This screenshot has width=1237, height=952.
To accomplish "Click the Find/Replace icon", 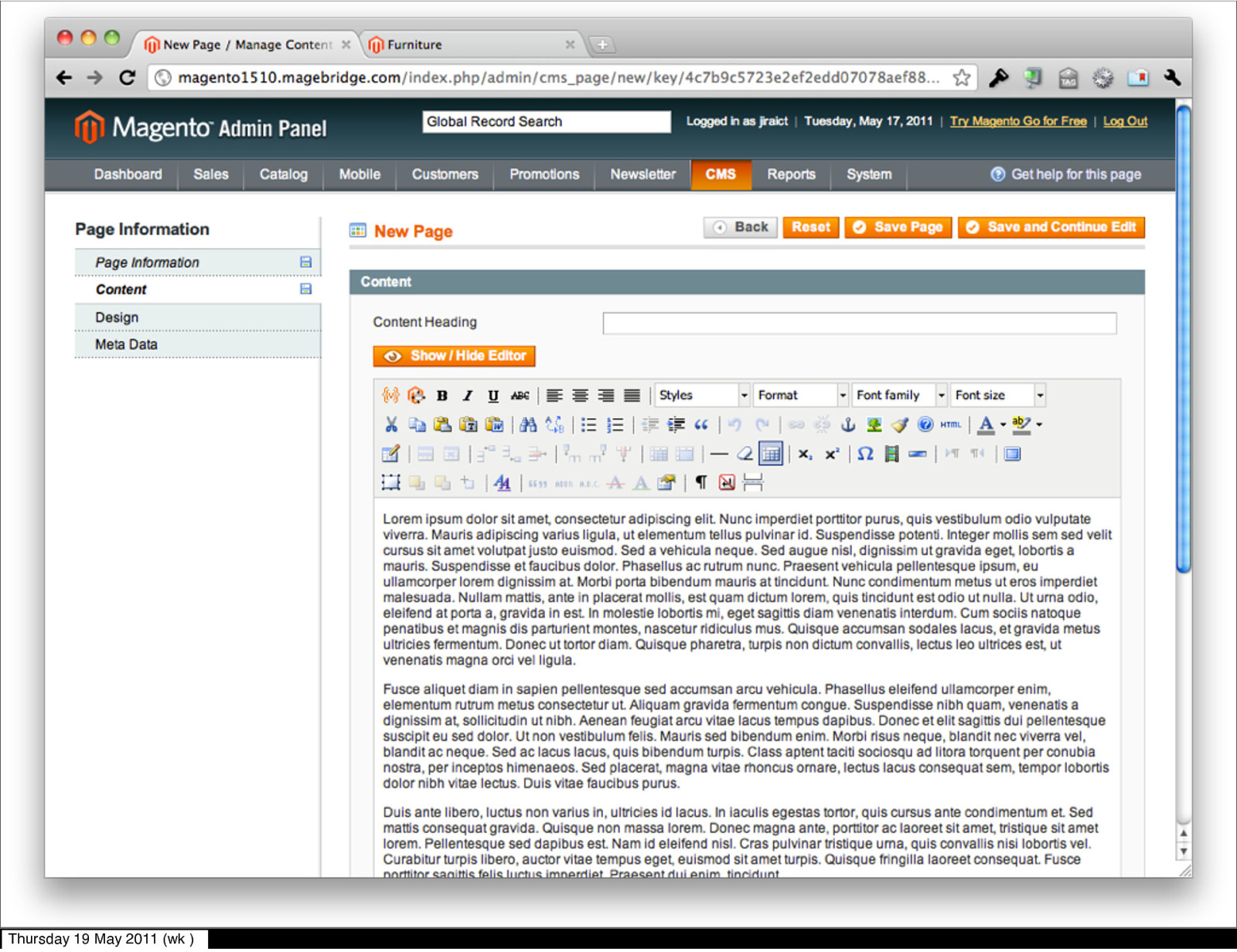I will [x=554, y=424].
